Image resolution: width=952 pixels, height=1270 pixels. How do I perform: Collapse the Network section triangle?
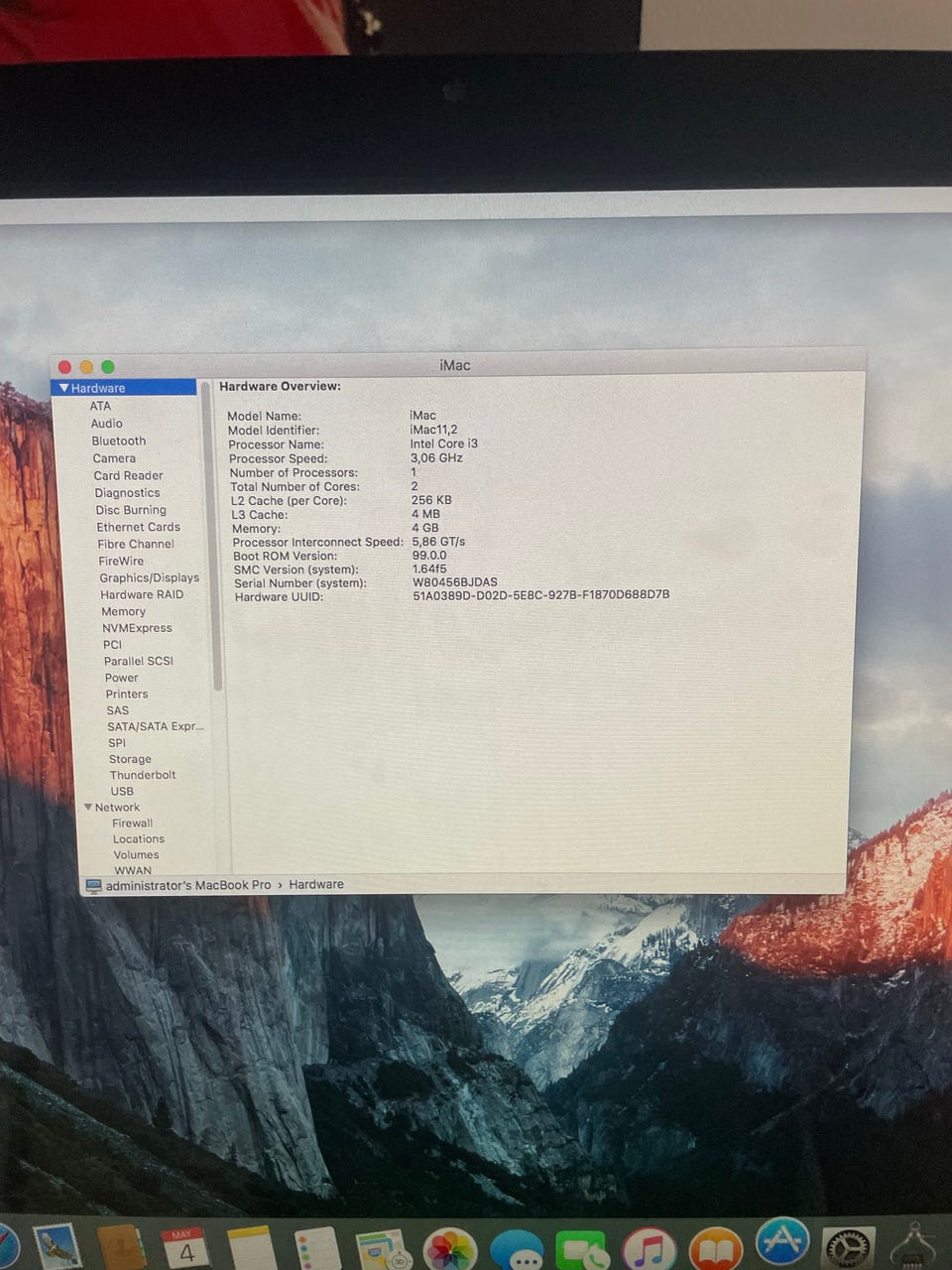pyautogui.click(x=88, y=807)
